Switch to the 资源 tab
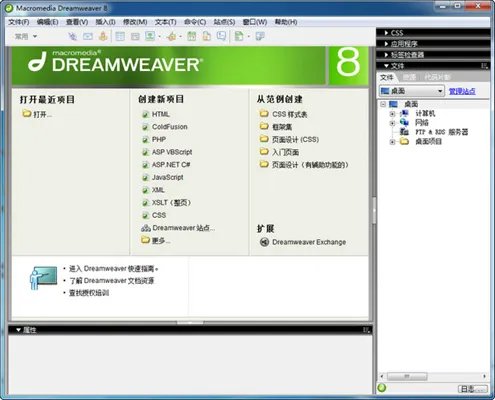Viewport: 495px width, 400px height. tap(409, 77)
